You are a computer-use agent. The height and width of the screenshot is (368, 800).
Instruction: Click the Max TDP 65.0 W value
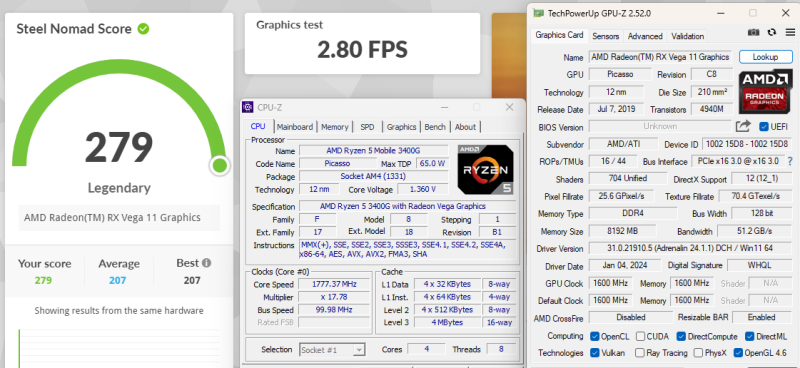433,164
